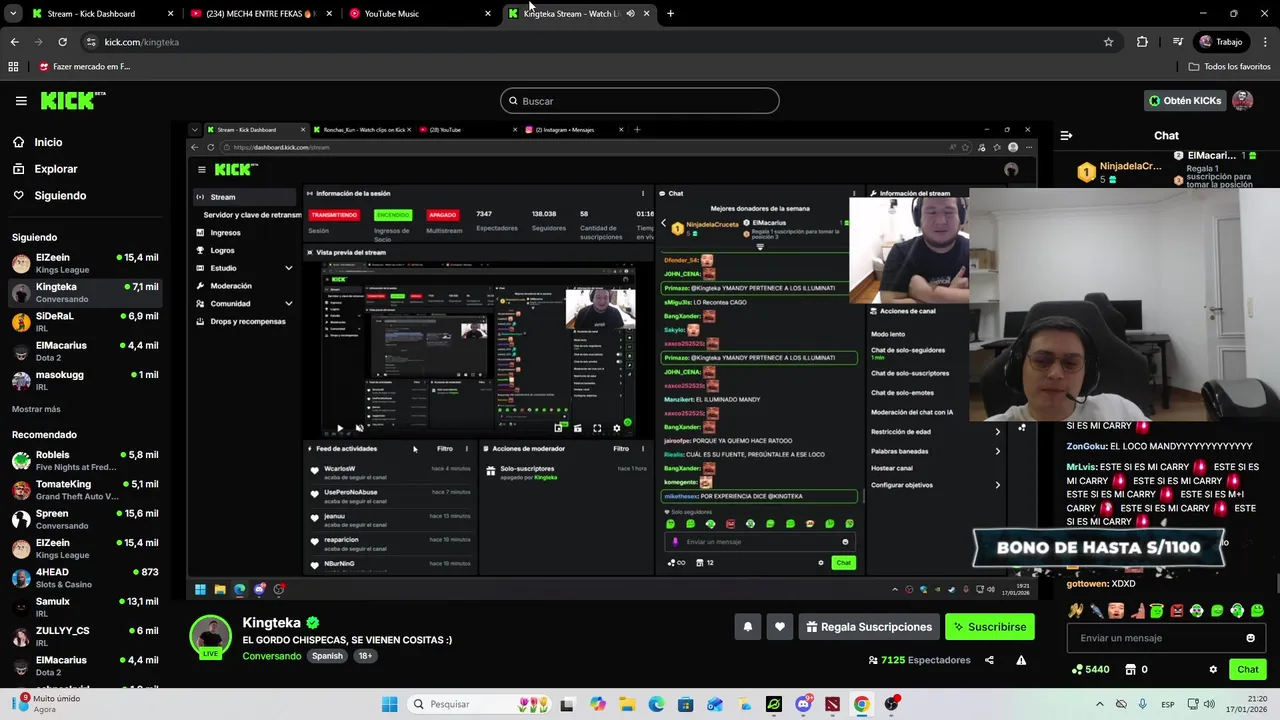Open Chrome extensions puzzle icon
Viewport: 1280px width, 720px height.
click(1142, 42)
